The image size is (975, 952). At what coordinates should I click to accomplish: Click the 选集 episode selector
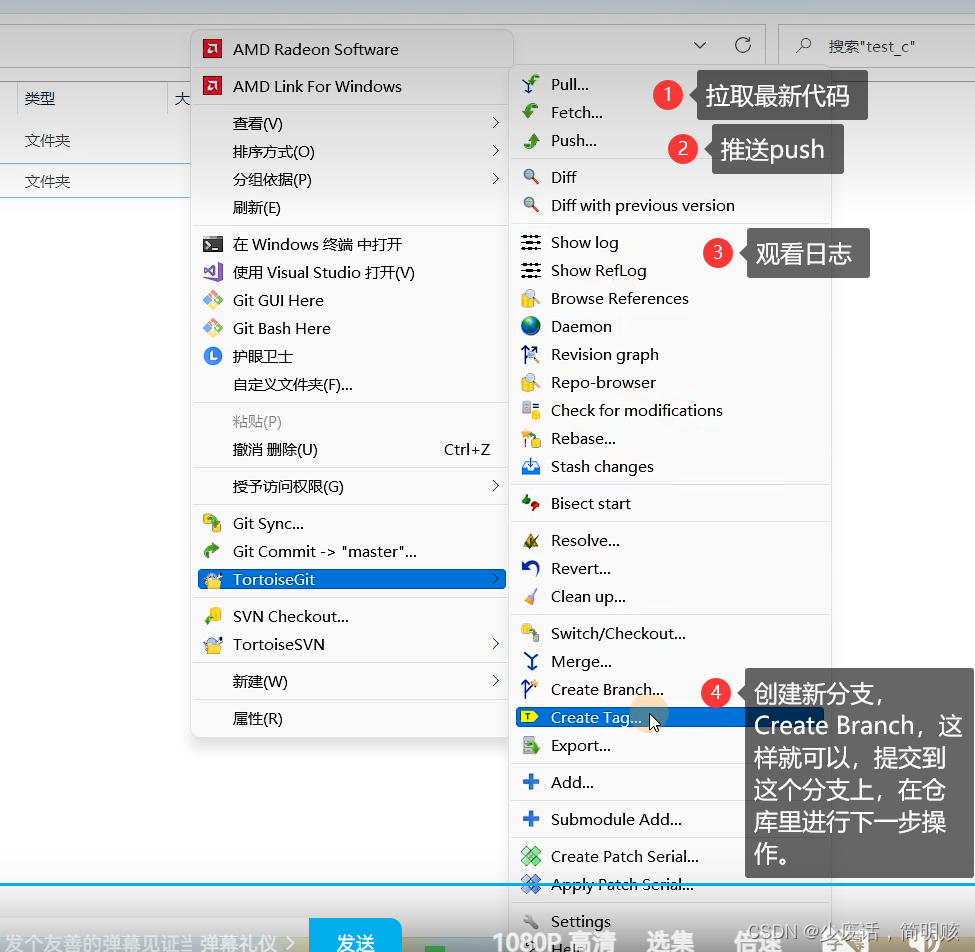670,941
